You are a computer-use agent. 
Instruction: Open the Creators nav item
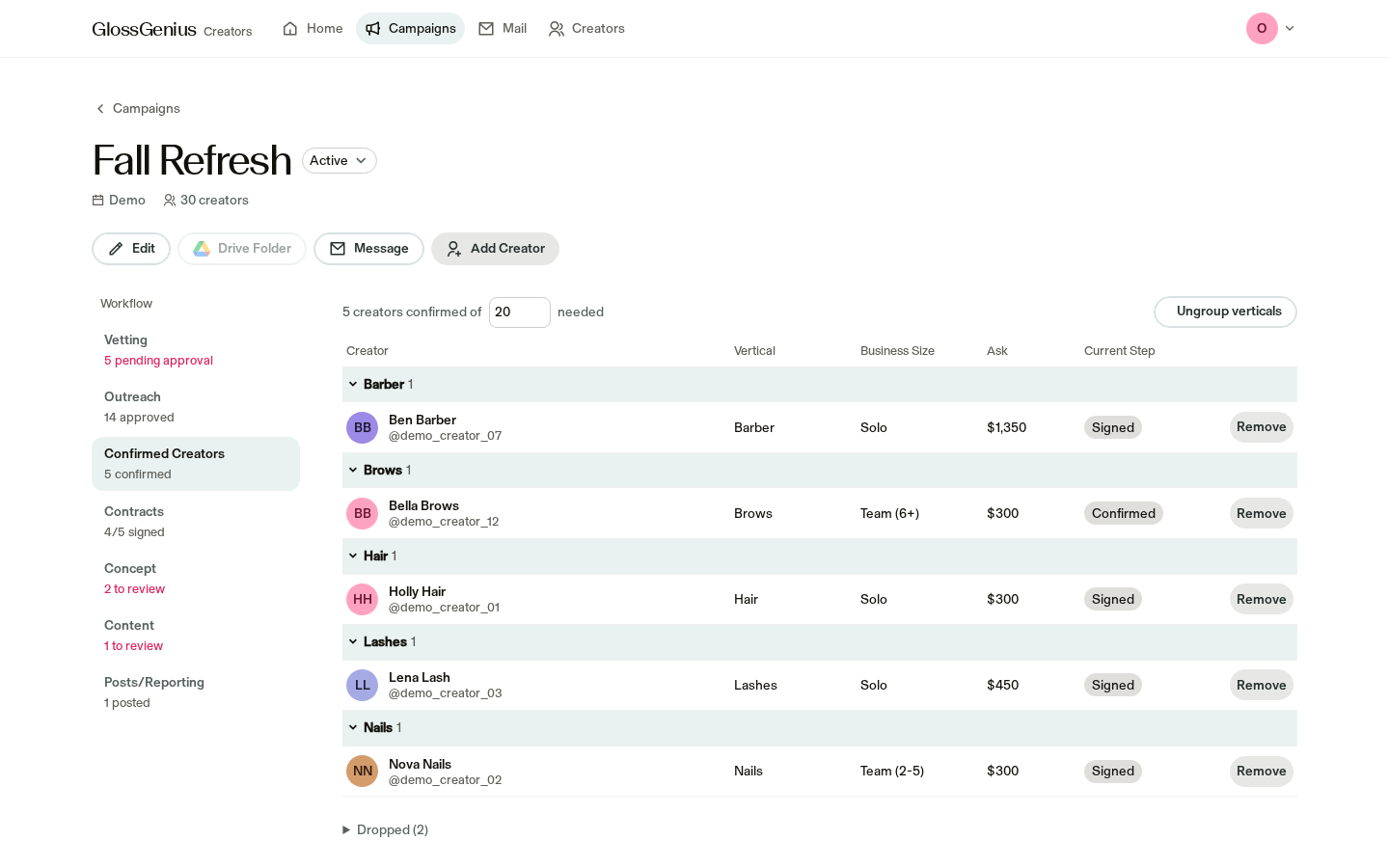tap(586, 29)
